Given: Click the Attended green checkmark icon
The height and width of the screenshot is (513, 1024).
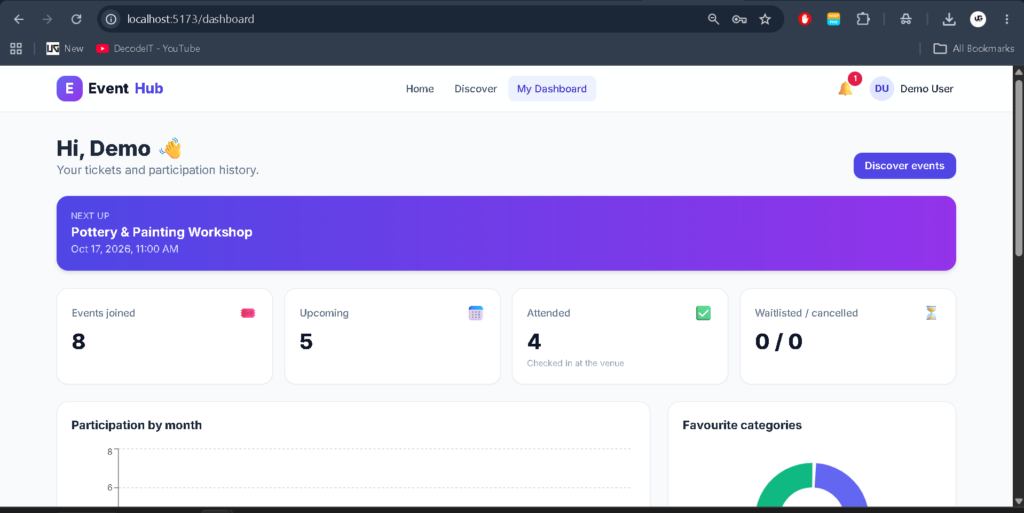Looking at the screenshot, I should pos(703,313).
